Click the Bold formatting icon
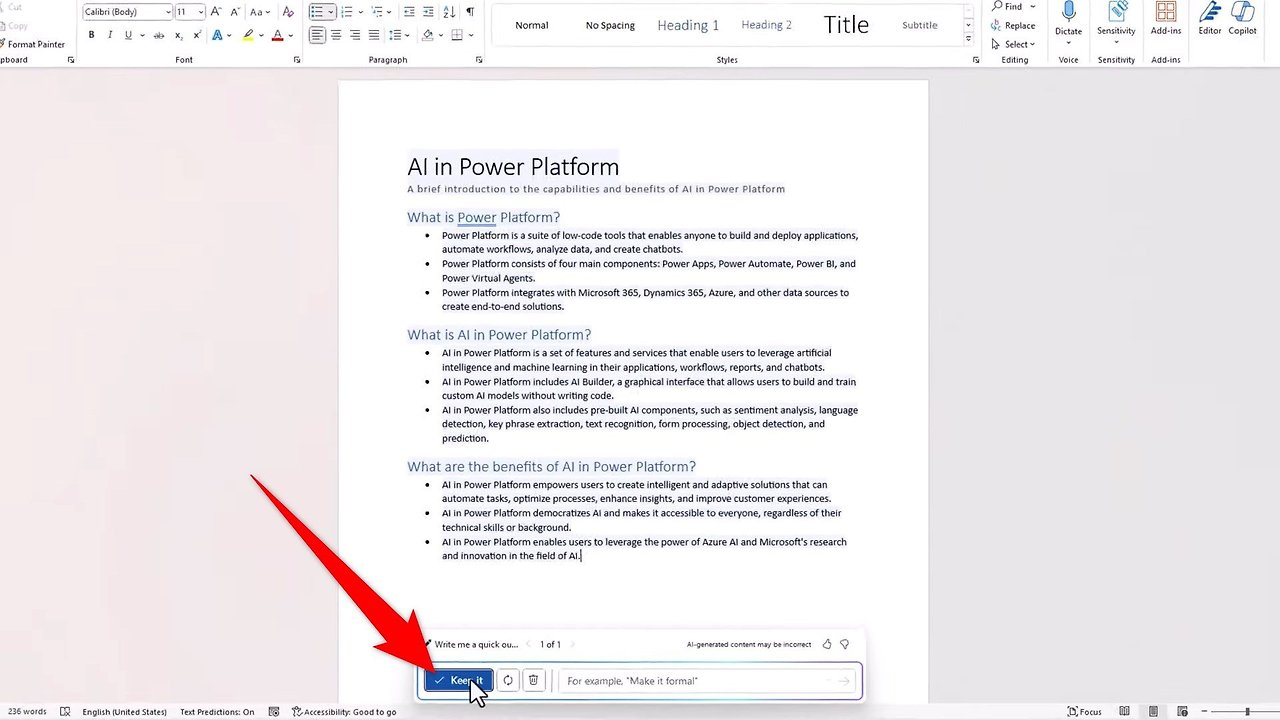 pyautogui.click(x=91, y=35)
